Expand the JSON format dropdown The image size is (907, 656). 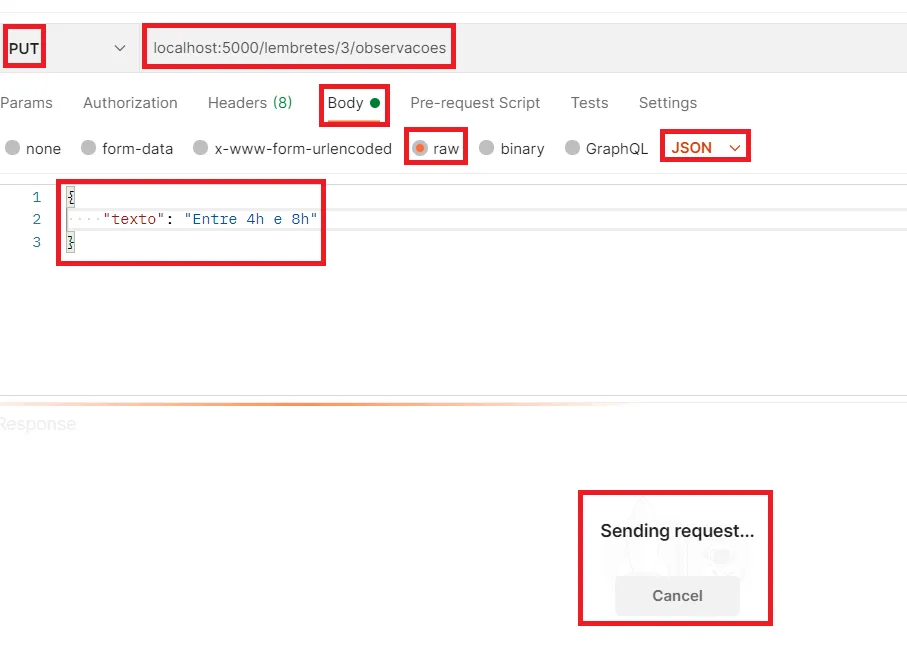(705, 148)
